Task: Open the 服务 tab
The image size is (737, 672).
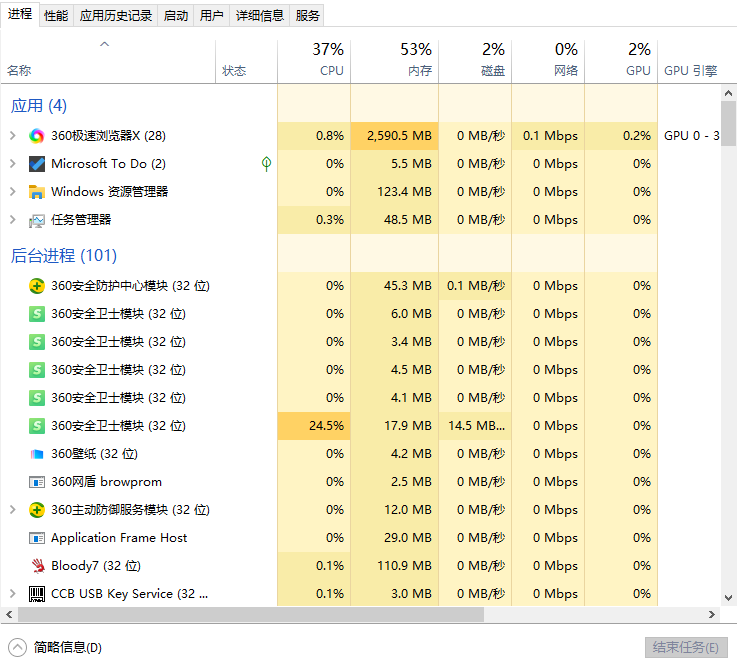Action: click(x=307, y=16)
